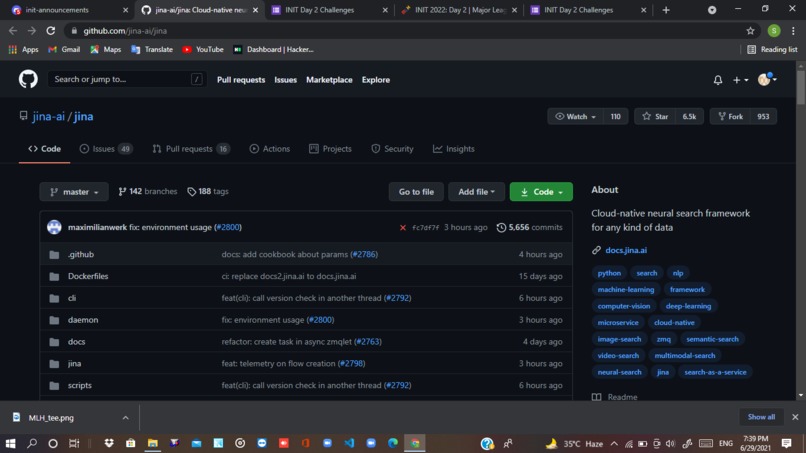Click the Search or jump to field

click(127, 79)
